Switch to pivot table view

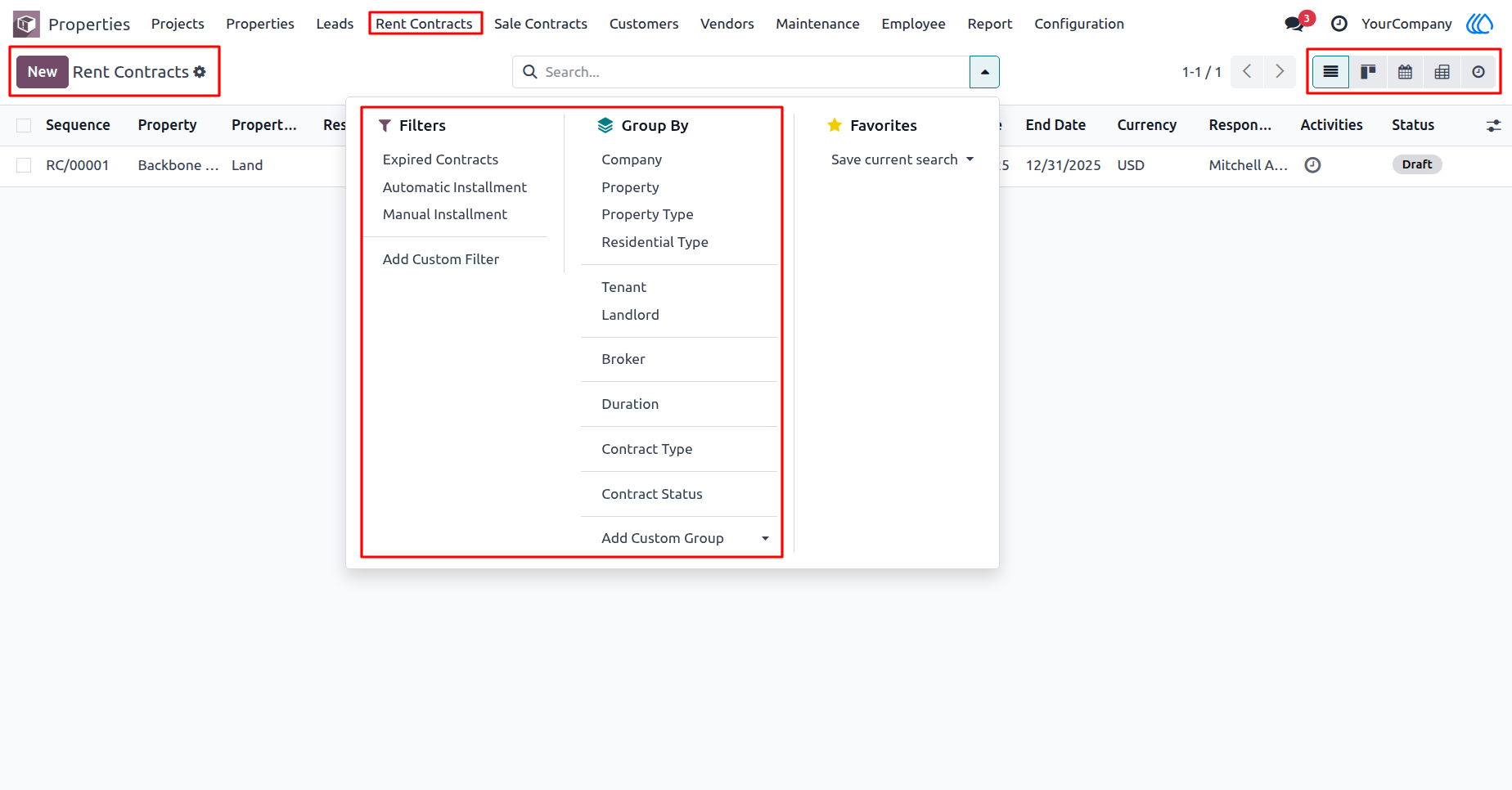1442,72
